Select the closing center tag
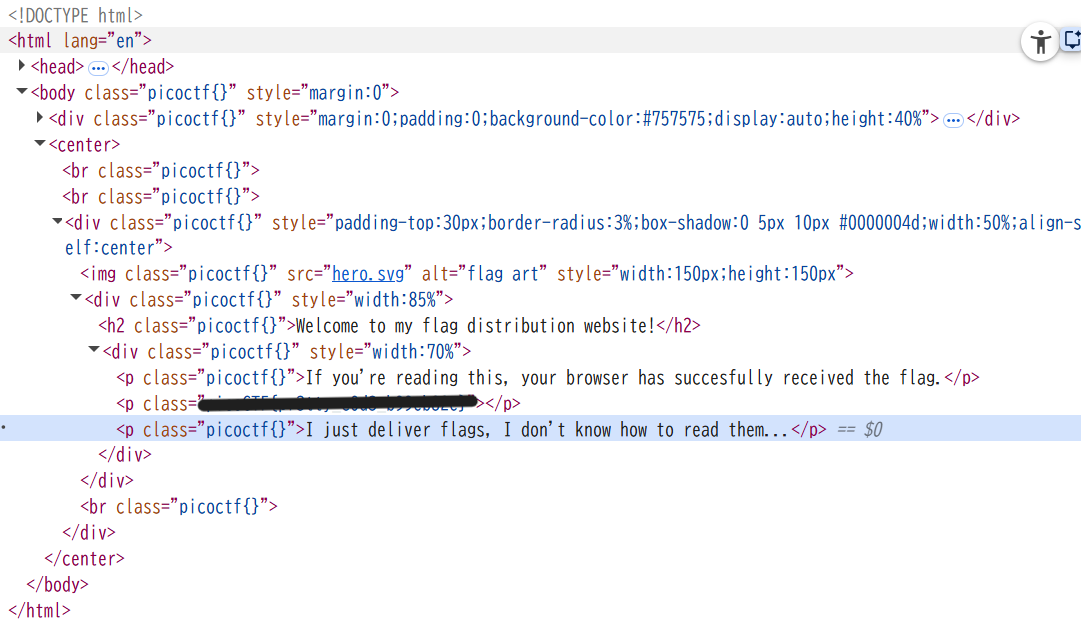 (85, 559)
